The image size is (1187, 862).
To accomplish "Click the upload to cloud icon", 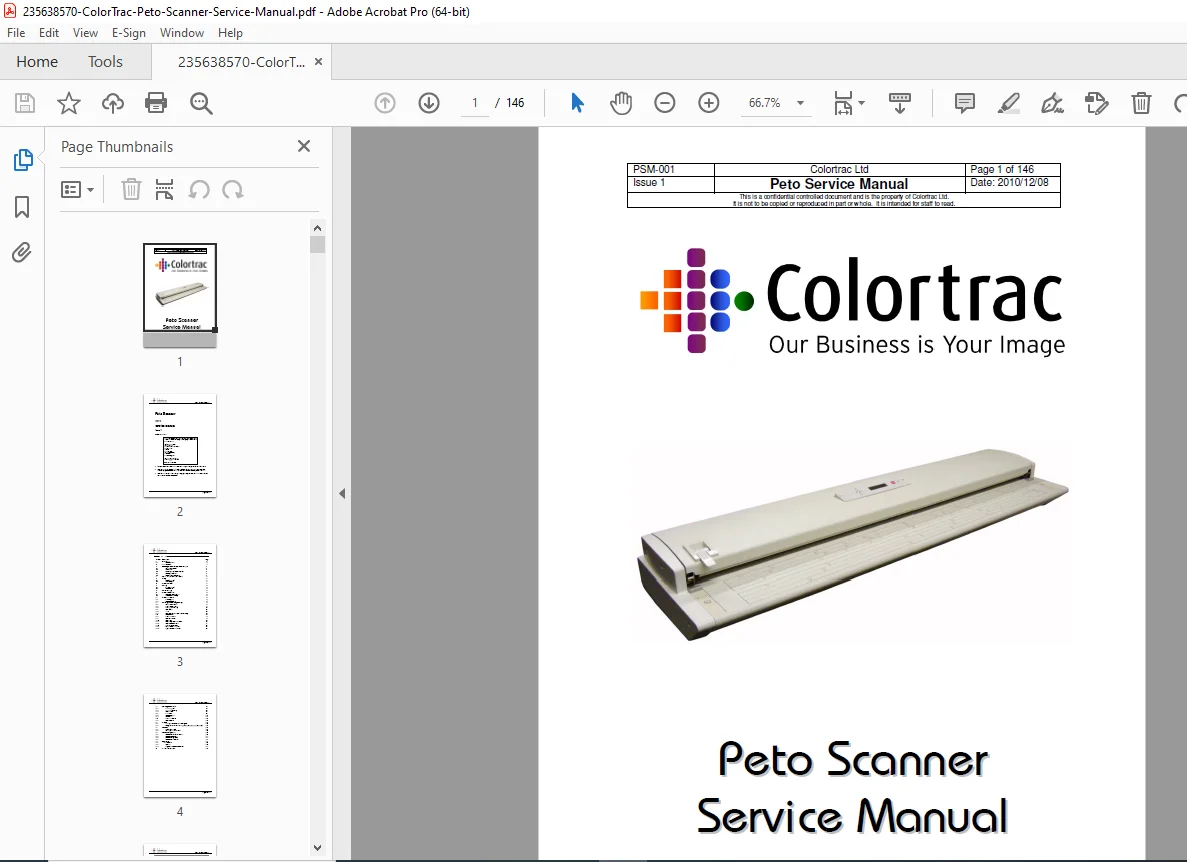I will tap(113, 103).
